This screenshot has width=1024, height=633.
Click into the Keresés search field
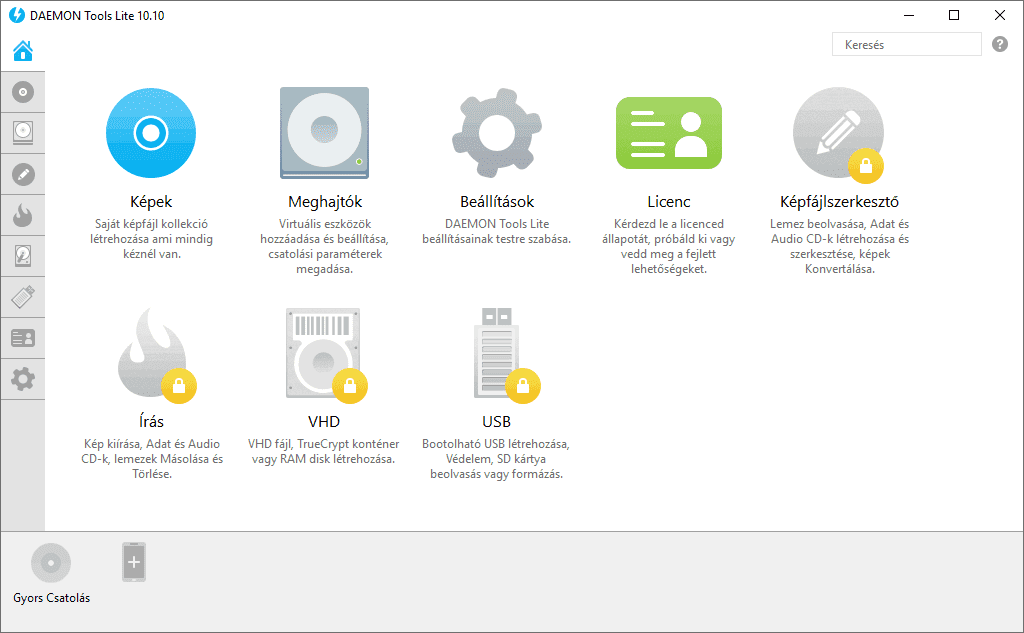coord(906,44)
